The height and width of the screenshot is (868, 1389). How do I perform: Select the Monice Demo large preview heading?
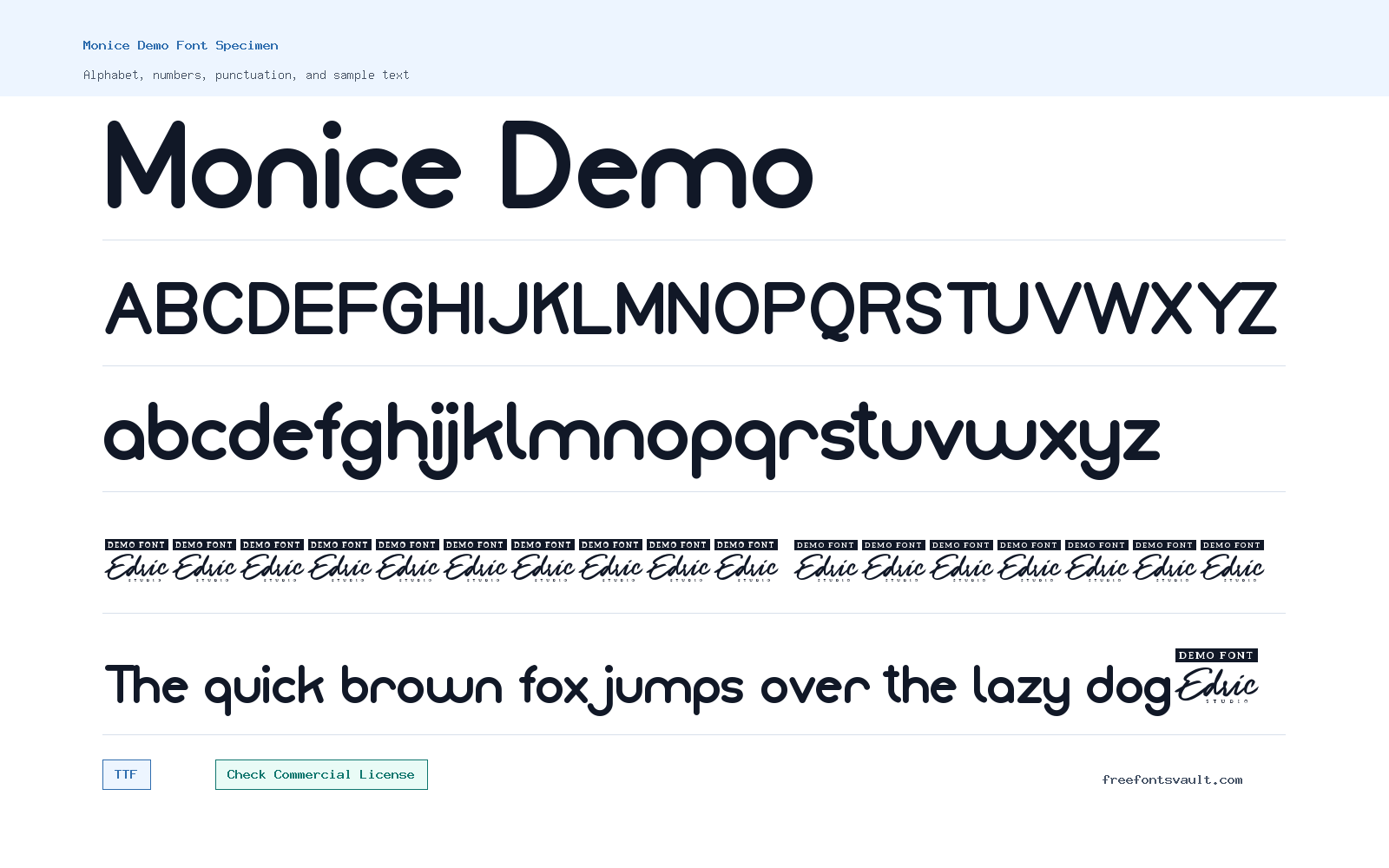459,166
